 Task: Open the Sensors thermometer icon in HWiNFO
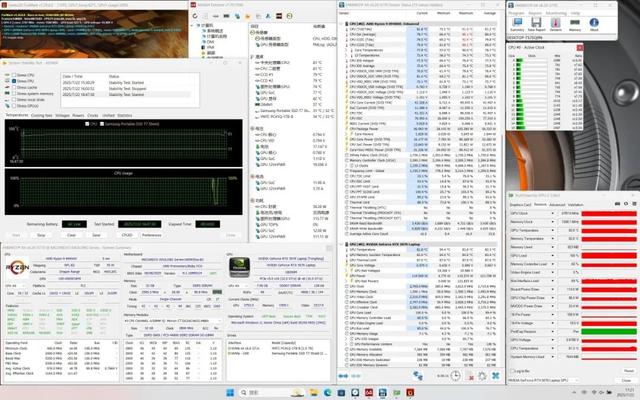point(556,23)
